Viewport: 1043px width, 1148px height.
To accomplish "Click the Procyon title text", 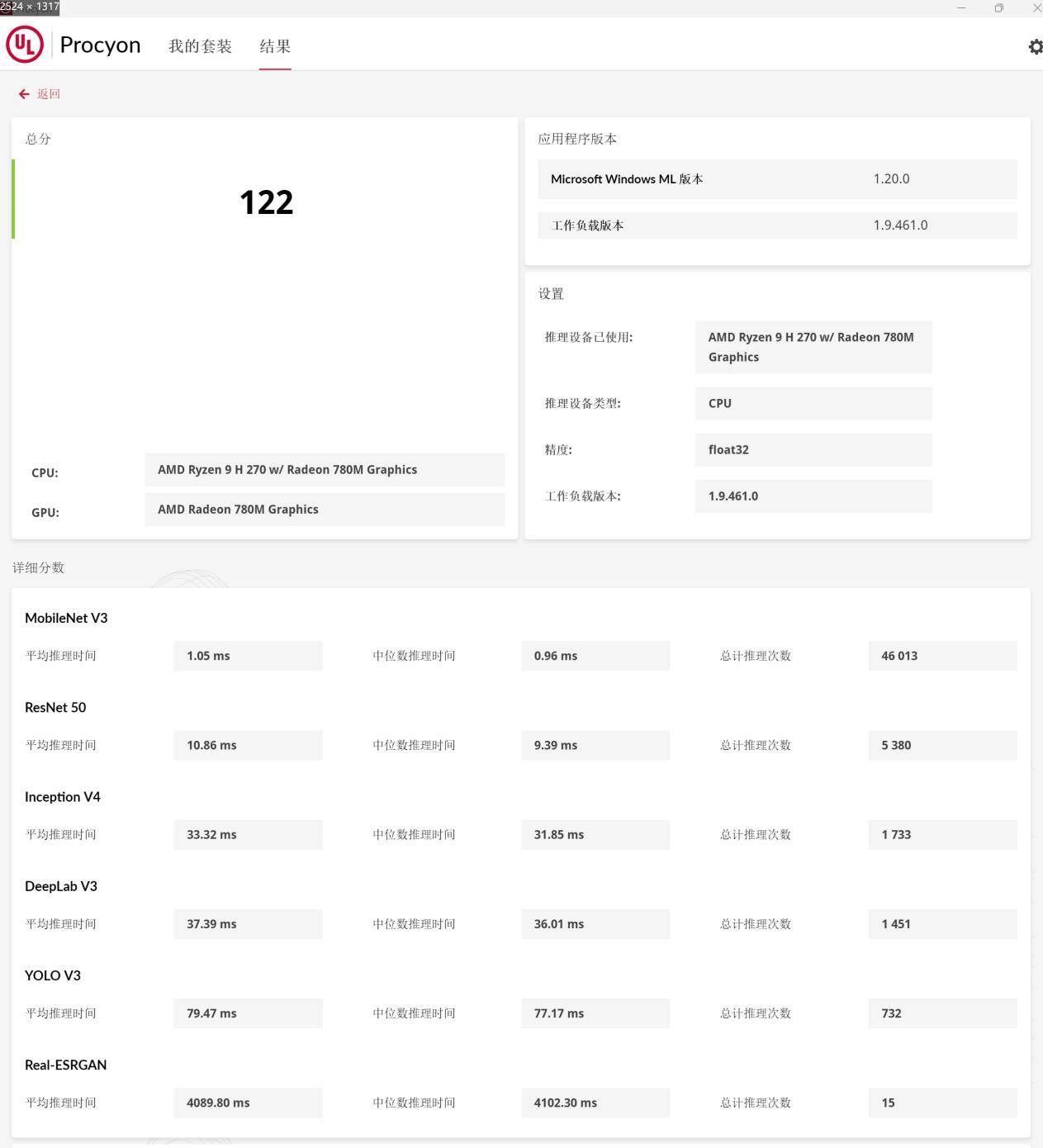I will [x=100, y=45].
